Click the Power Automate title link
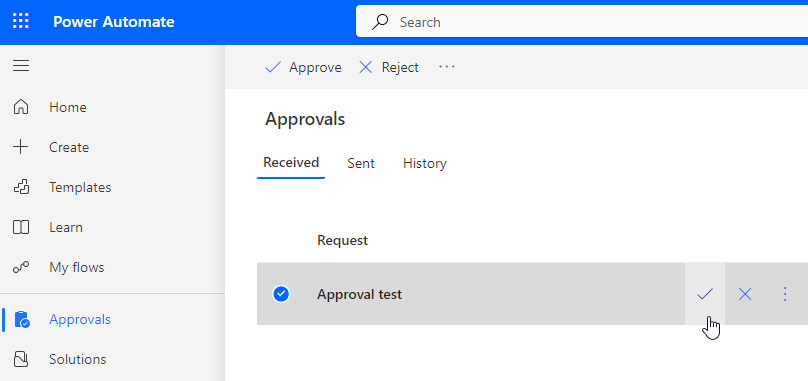This screenshot has height=381, width=808. [114, 22]
